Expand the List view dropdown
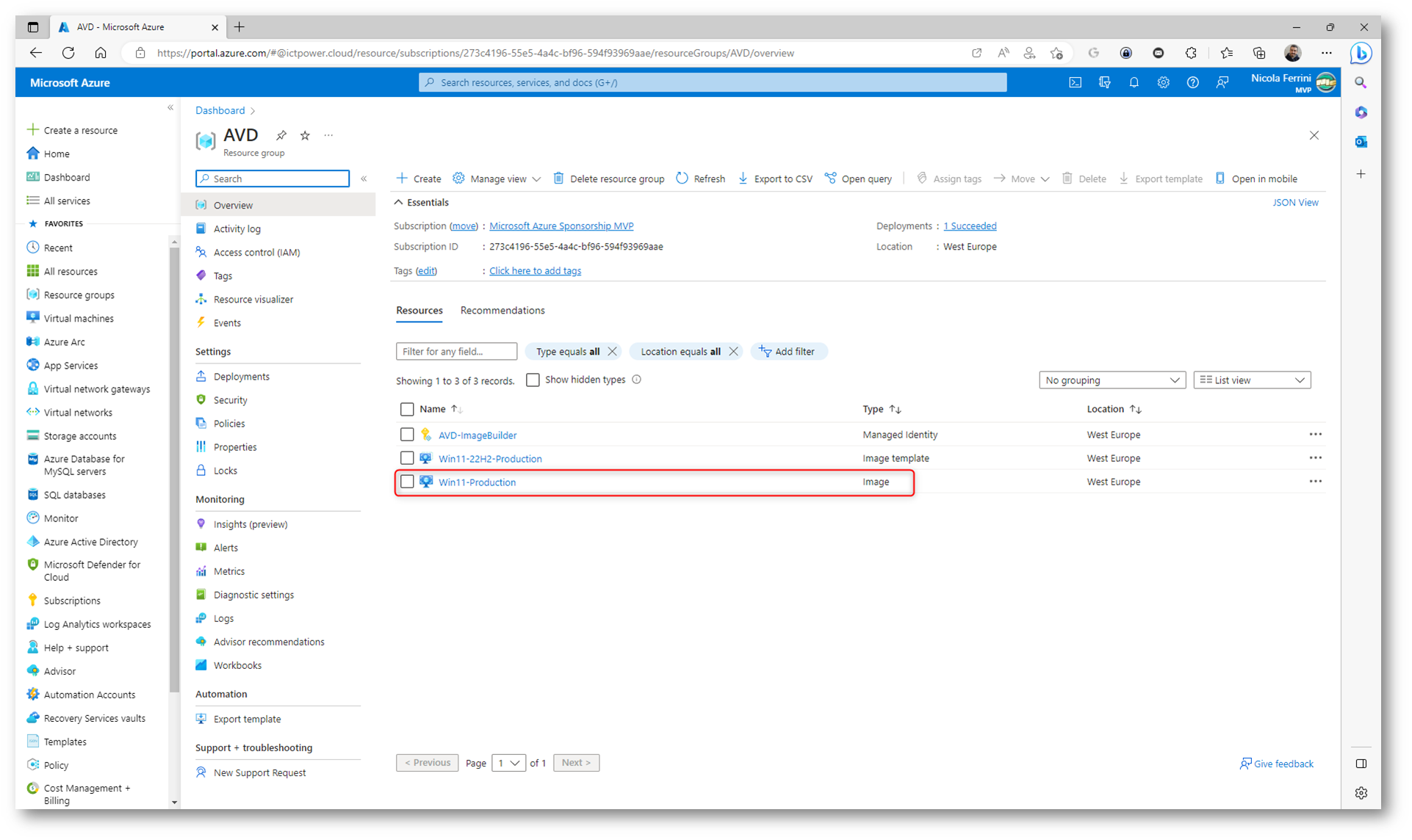This screenshot has width=1412, height=840. [1251, 380]
